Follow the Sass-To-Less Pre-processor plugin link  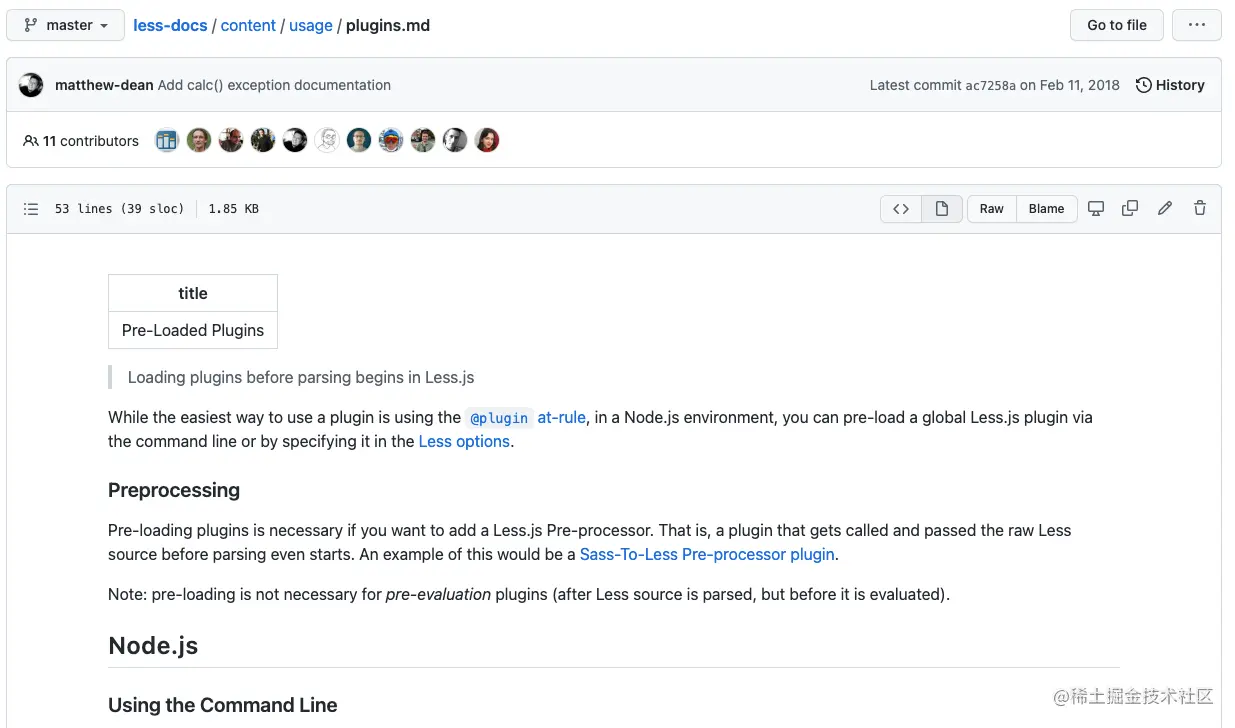707,554
